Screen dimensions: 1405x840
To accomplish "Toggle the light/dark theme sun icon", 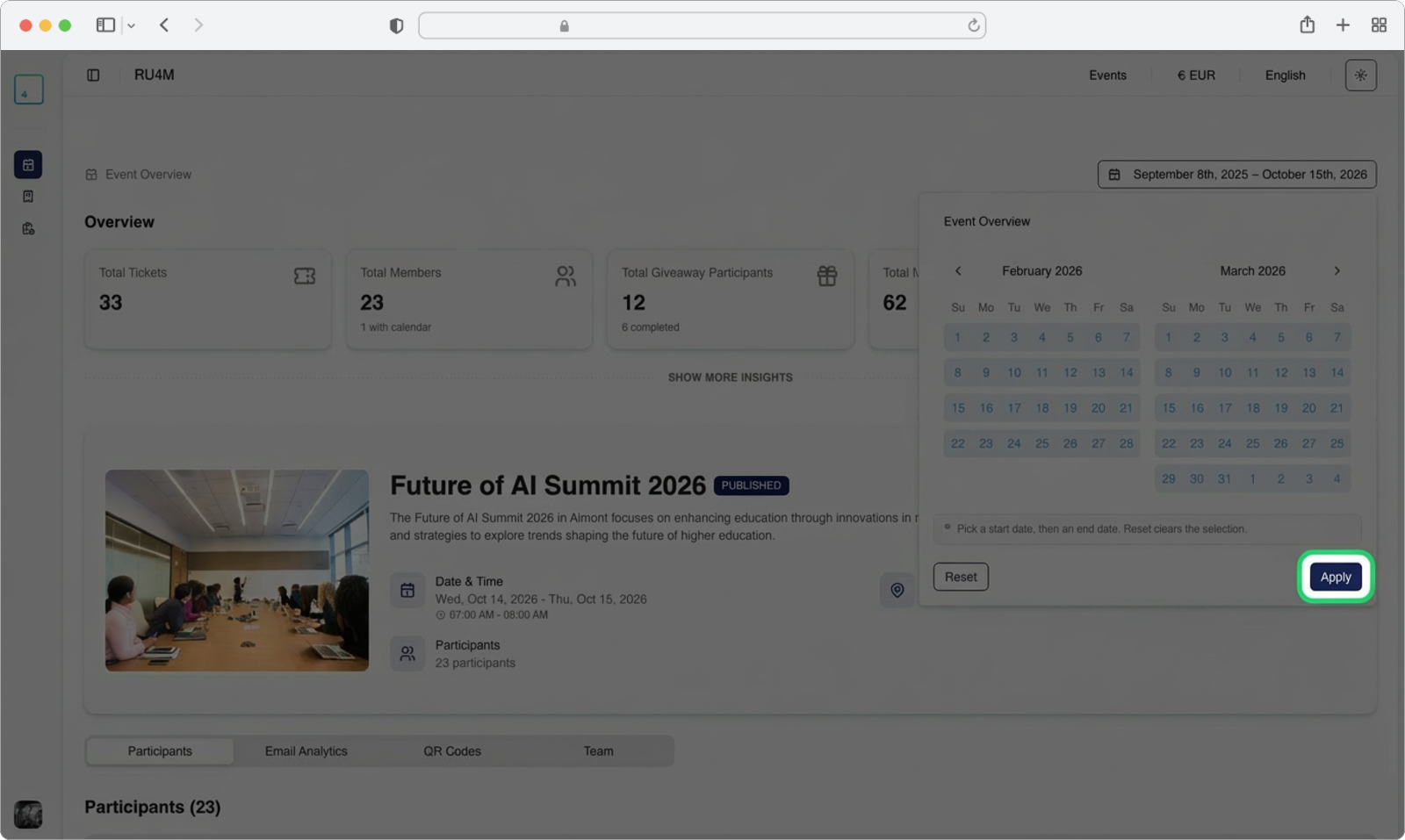I will coord(1360,75).
